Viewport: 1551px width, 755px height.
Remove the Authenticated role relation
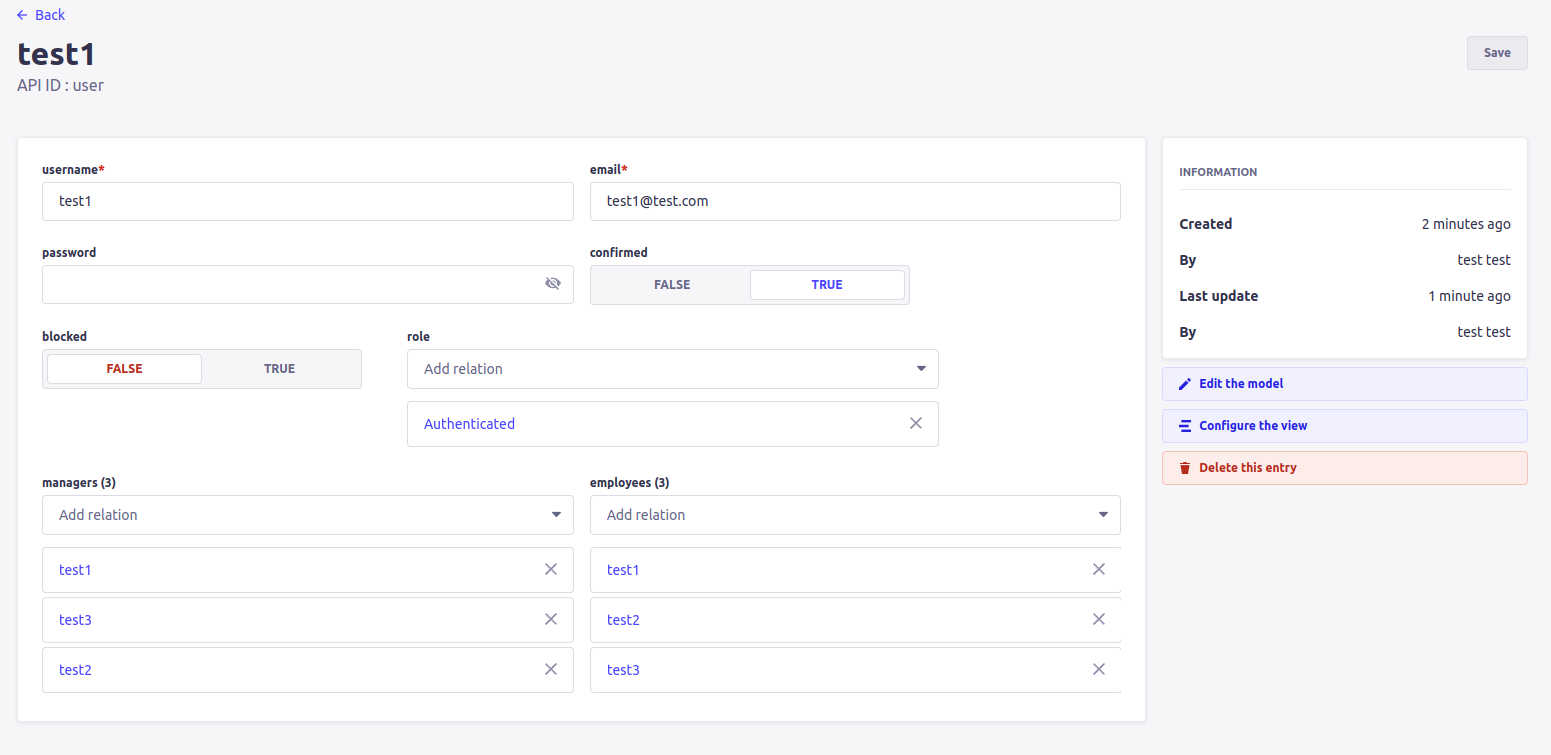915,423
